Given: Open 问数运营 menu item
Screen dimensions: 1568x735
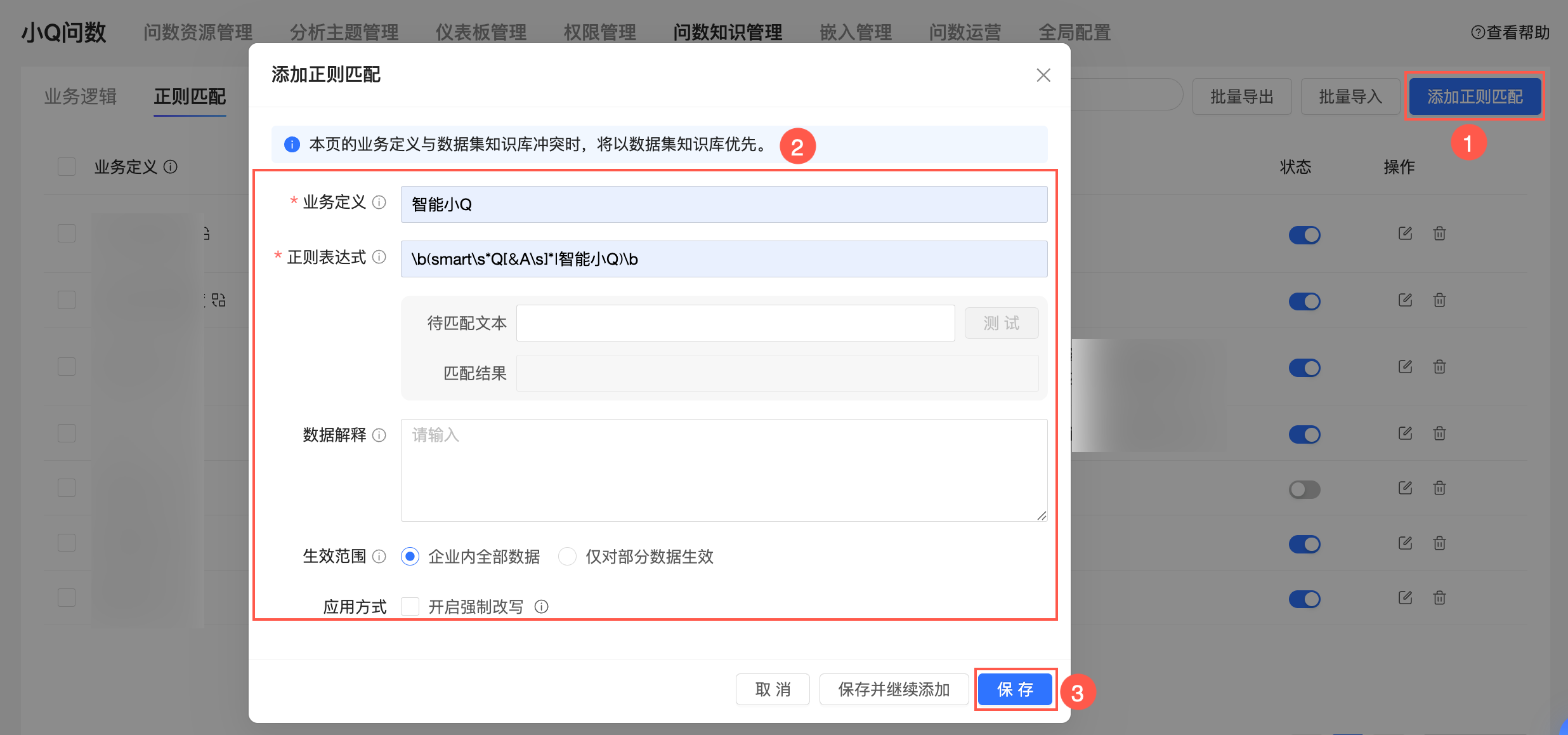Looking at the screenshot, I should tap(964, 32).
